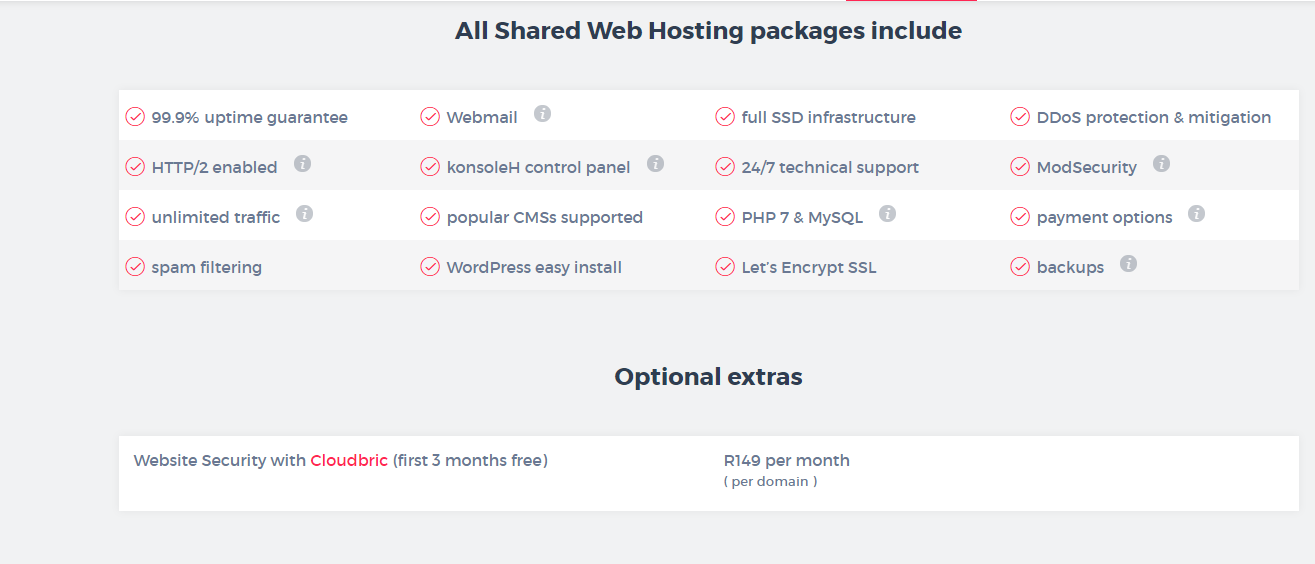Click info icon next to konsoleH control panel

click(x=655, y=164)
